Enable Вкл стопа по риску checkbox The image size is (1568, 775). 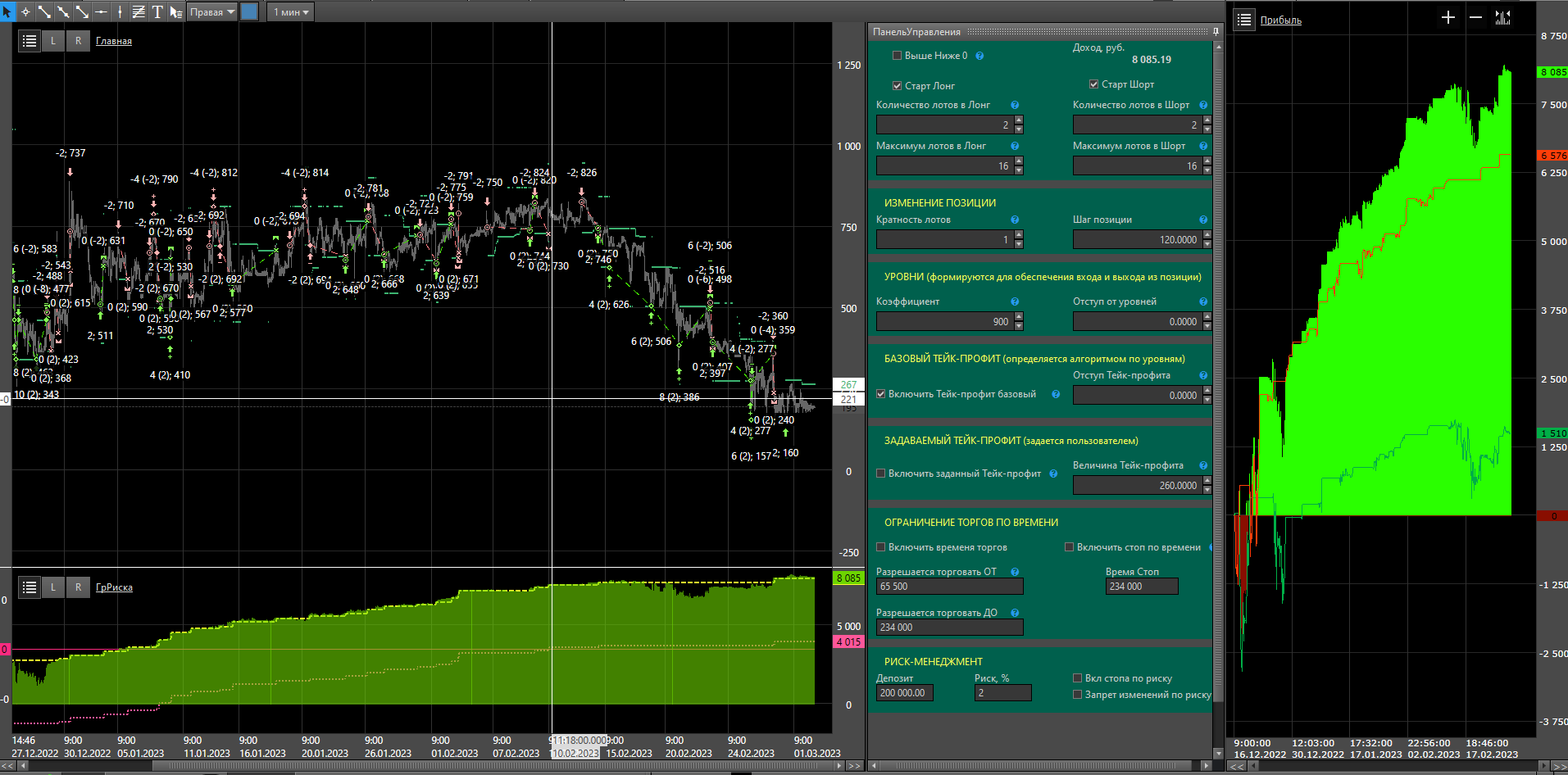tap(1077, 678)
